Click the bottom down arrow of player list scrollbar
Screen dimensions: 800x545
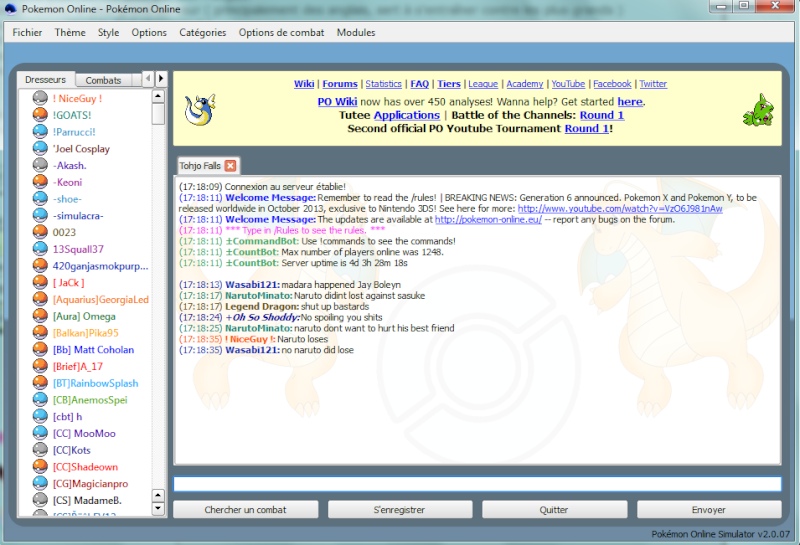coord(158,508)
